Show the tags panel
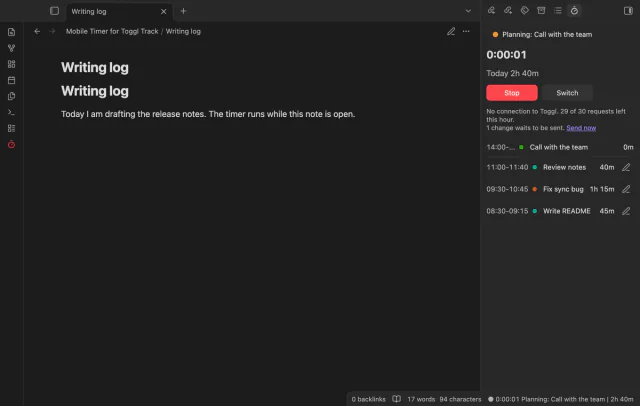 (524, 11)
